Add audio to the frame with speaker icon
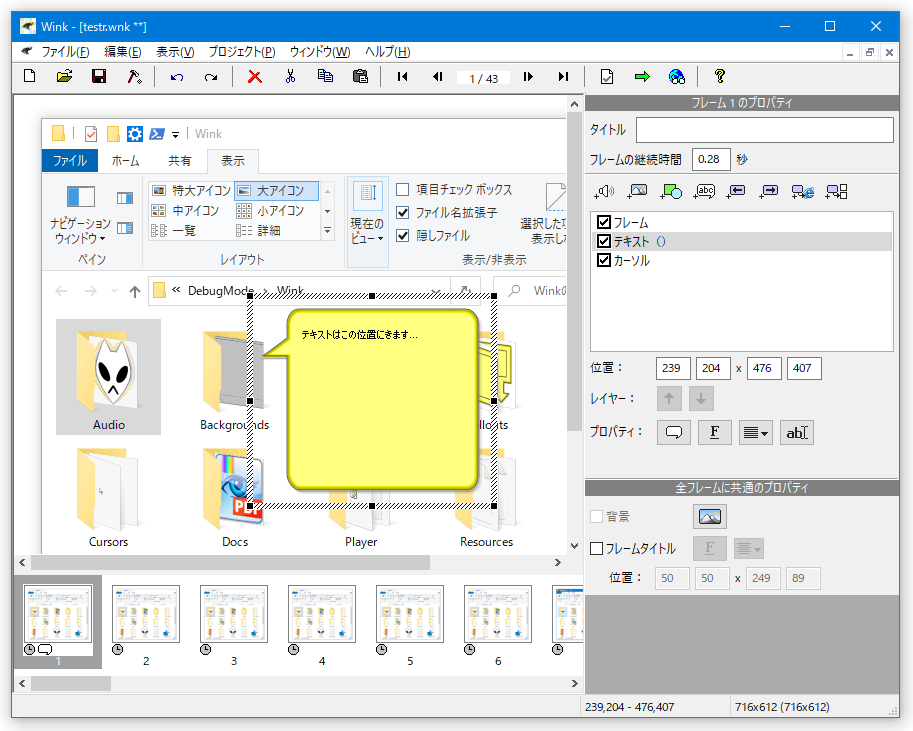913x731 pixels. (604, 191)
